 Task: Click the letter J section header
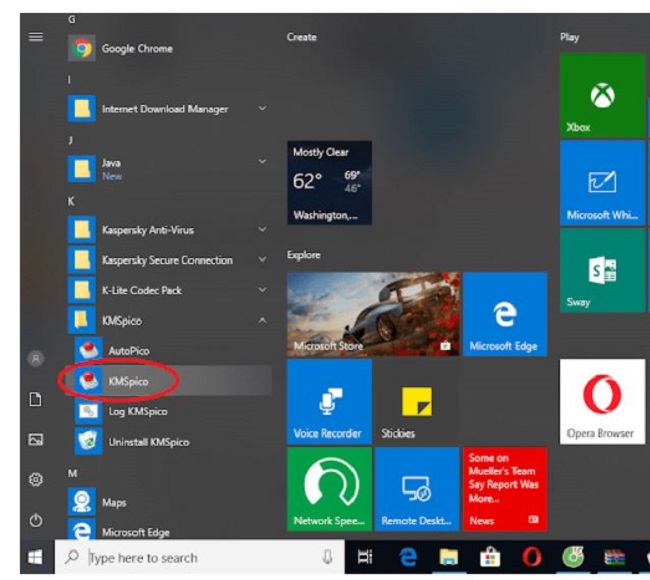pos(70,140)
